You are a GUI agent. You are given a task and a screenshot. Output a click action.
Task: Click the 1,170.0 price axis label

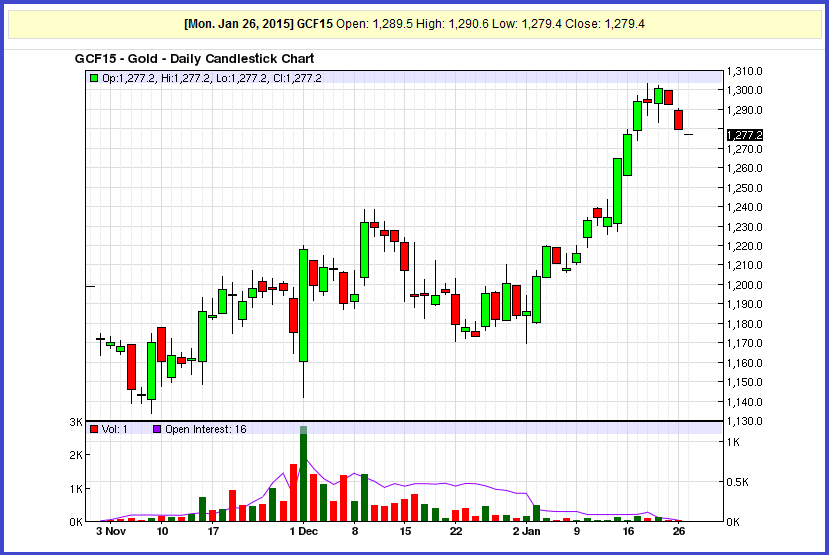744,344
